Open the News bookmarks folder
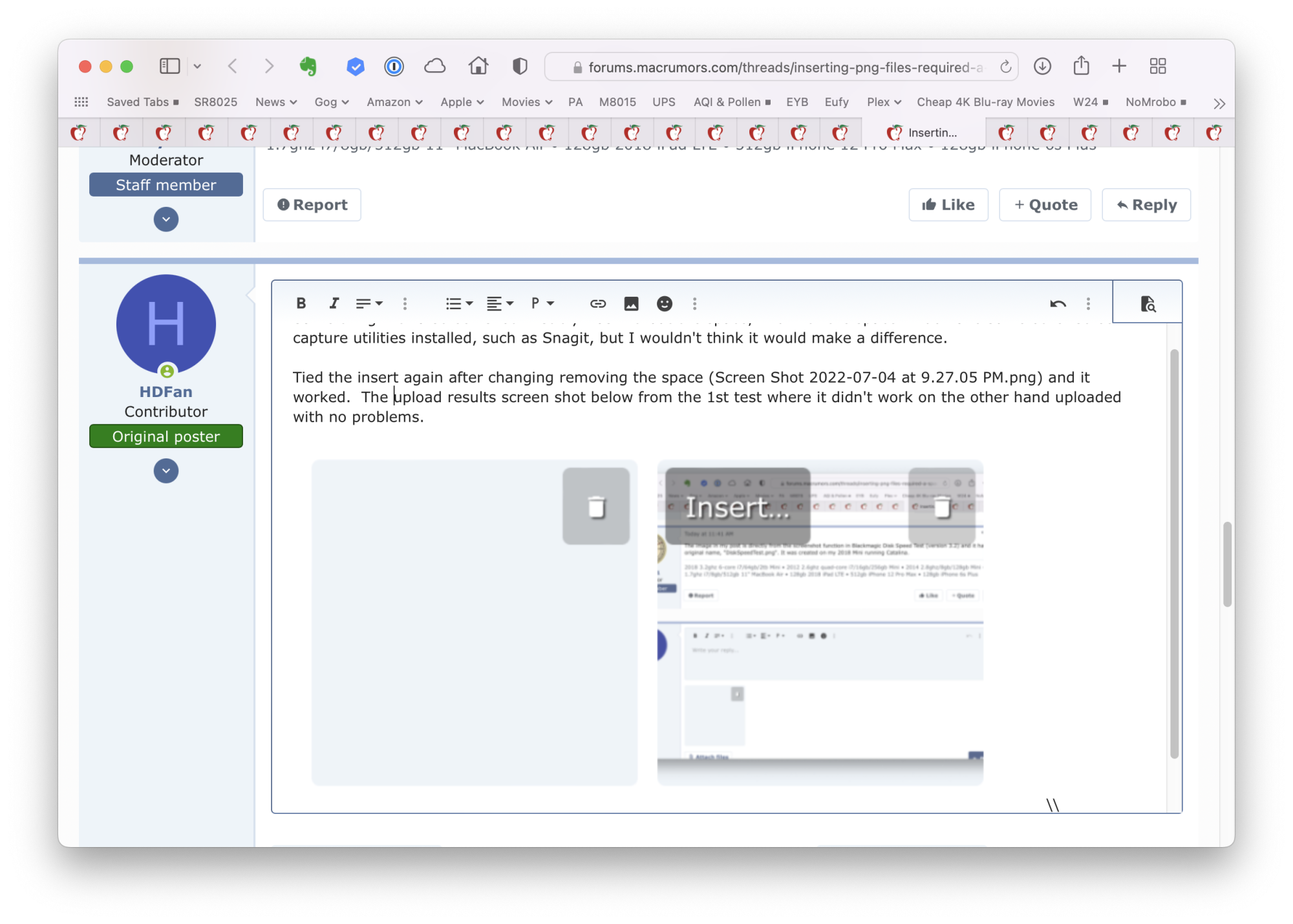Image resolution: width=1293 pixels, height=924 pixels. tap(275, 102)
